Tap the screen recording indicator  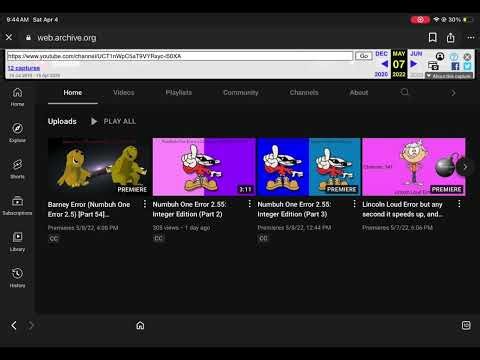click(420, 20)
